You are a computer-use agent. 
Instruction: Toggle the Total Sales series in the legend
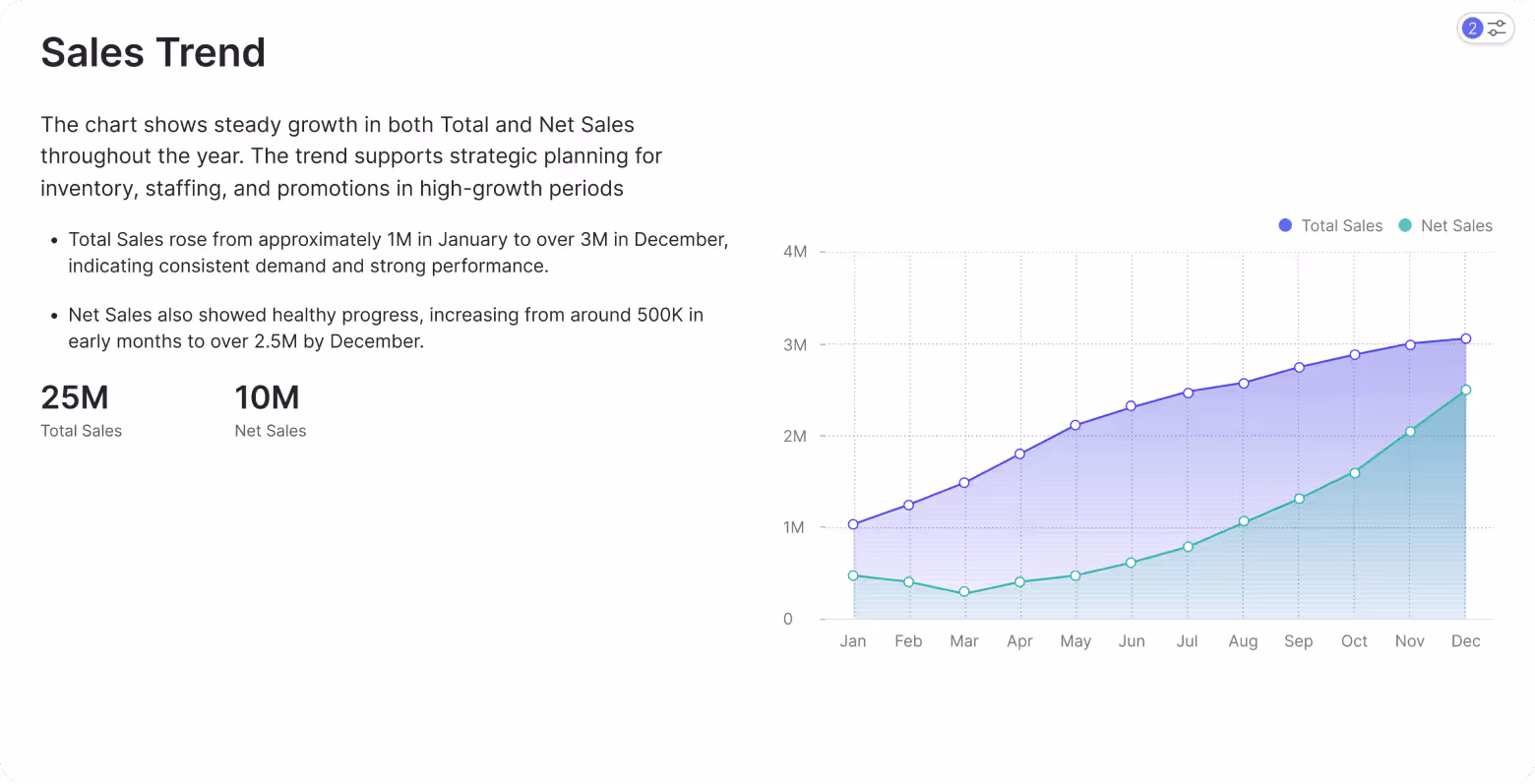tap(1330, 225)
